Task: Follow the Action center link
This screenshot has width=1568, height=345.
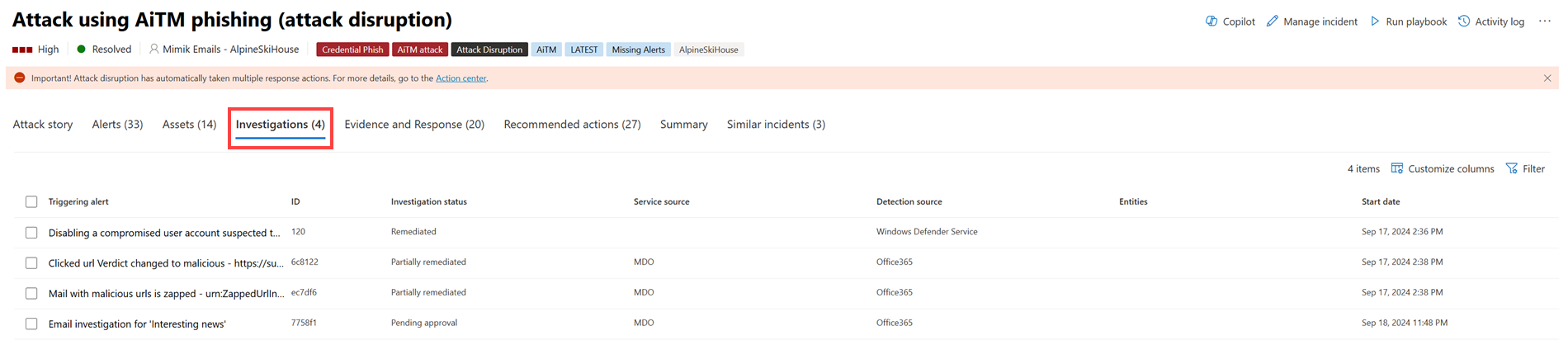Action: (460, 78)
